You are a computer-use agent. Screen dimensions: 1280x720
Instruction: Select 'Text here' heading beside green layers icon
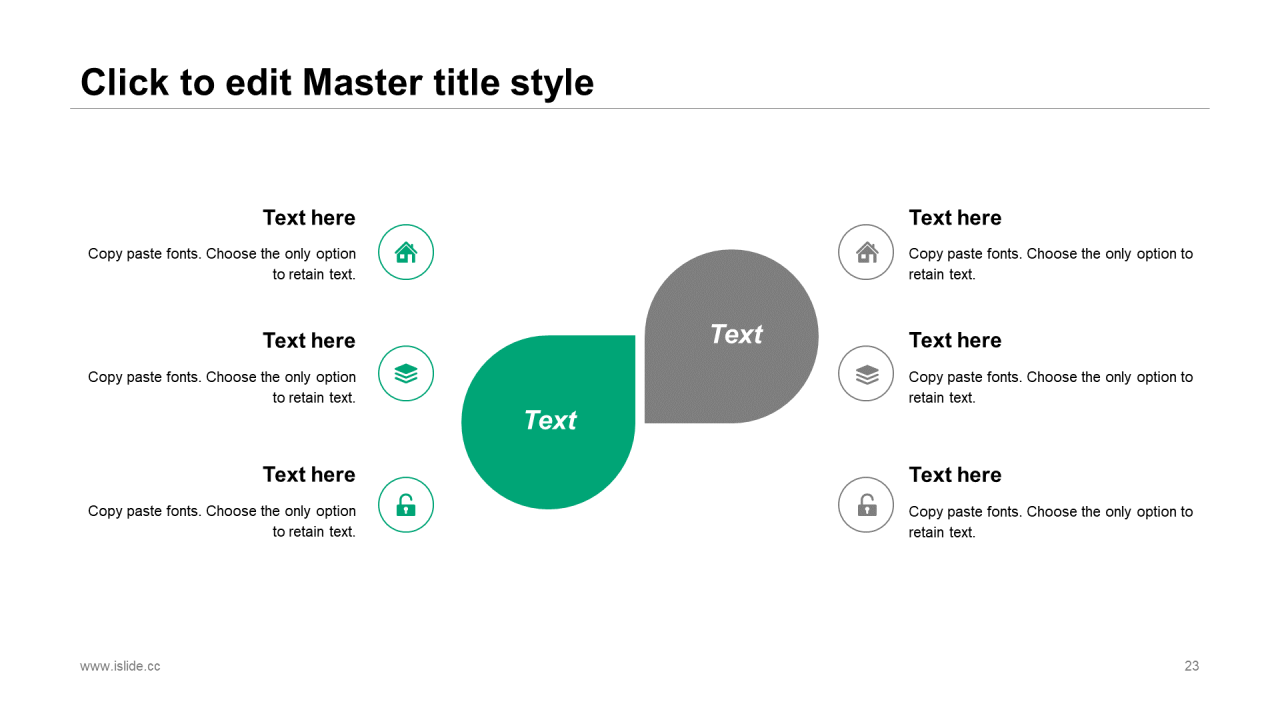tap(309, 341)
